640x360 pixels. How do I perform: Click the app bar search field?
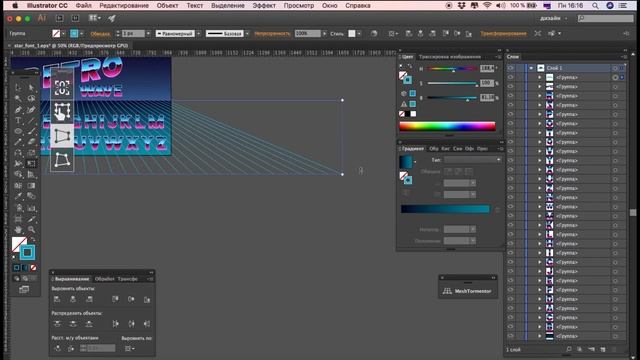point(606,18)
